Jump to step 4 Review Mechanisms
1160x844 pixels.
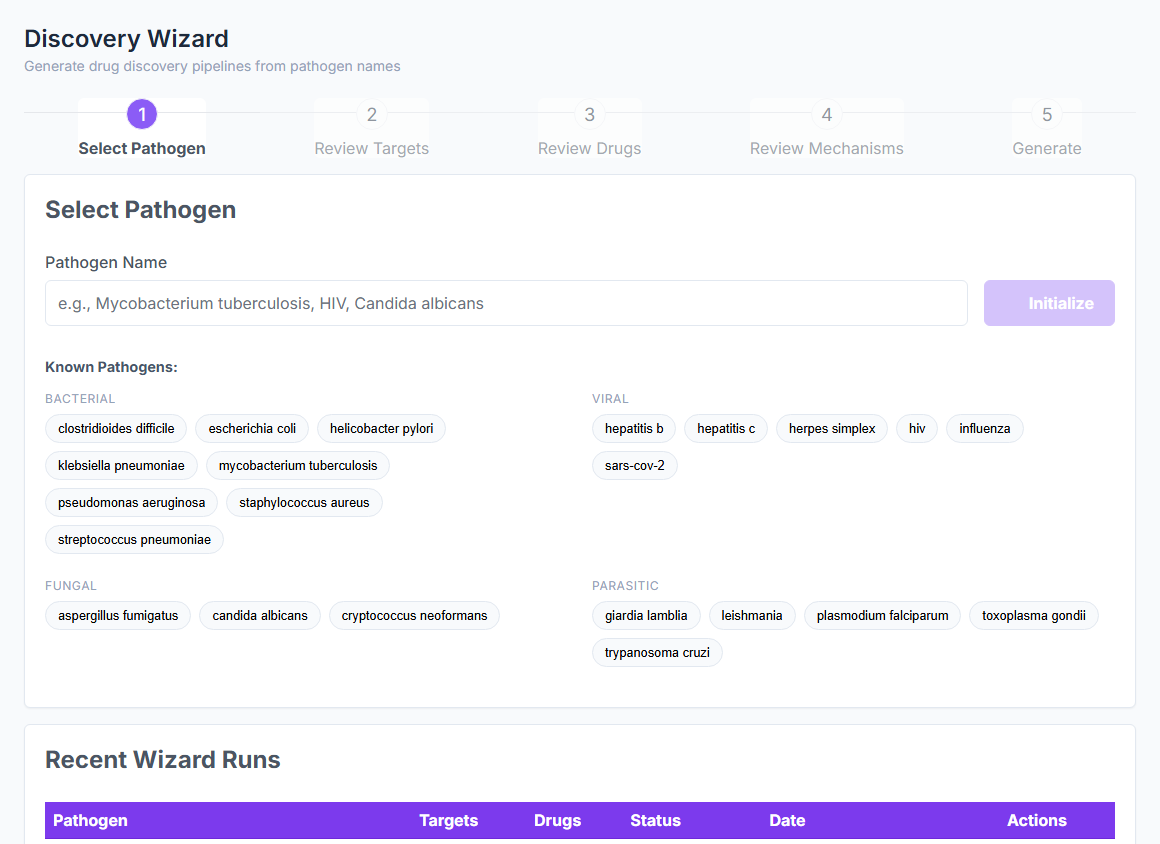(826, 128)
